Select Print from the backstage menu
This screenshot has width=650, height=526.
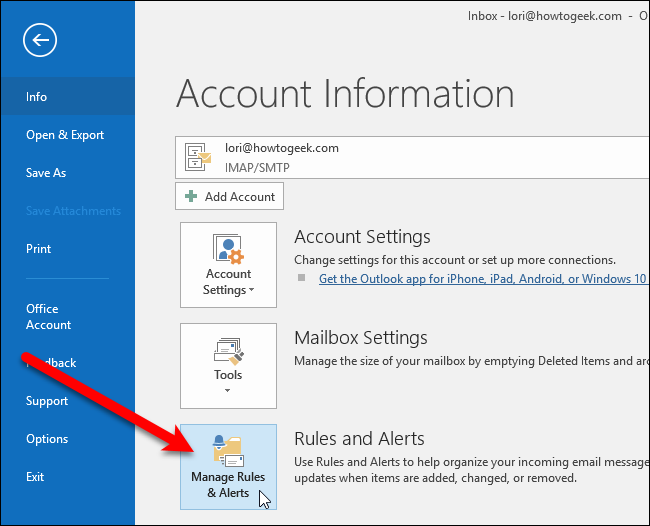(39, 249)
